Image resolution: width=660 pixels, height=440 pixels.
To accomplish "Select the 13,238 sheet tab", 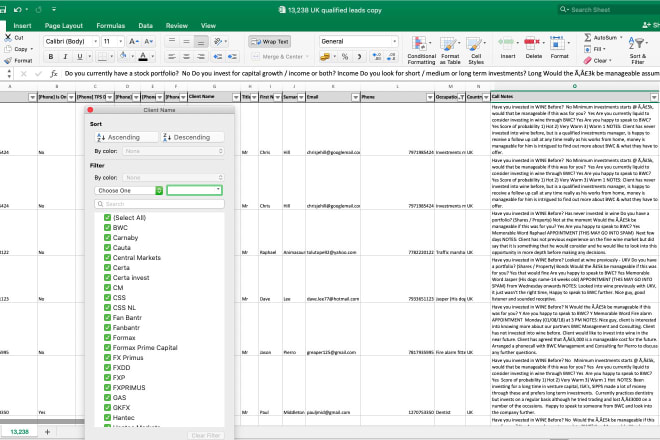I will click(19, 432).
